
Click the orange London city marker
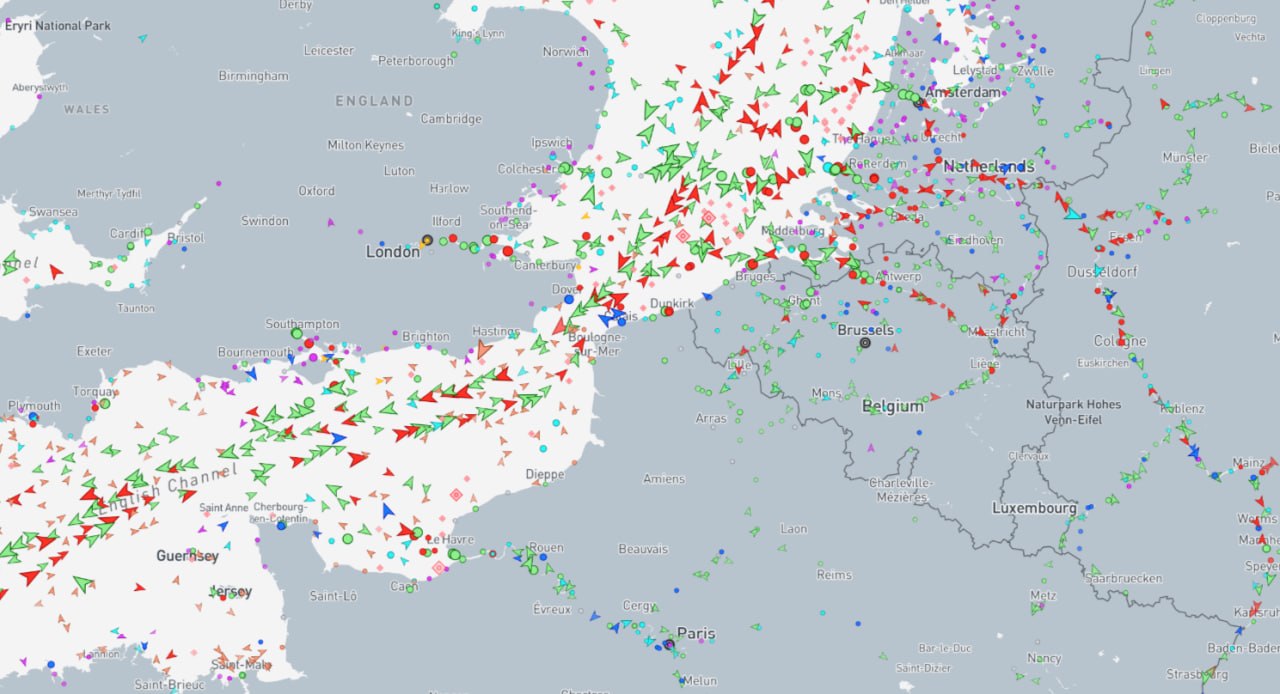427,240
